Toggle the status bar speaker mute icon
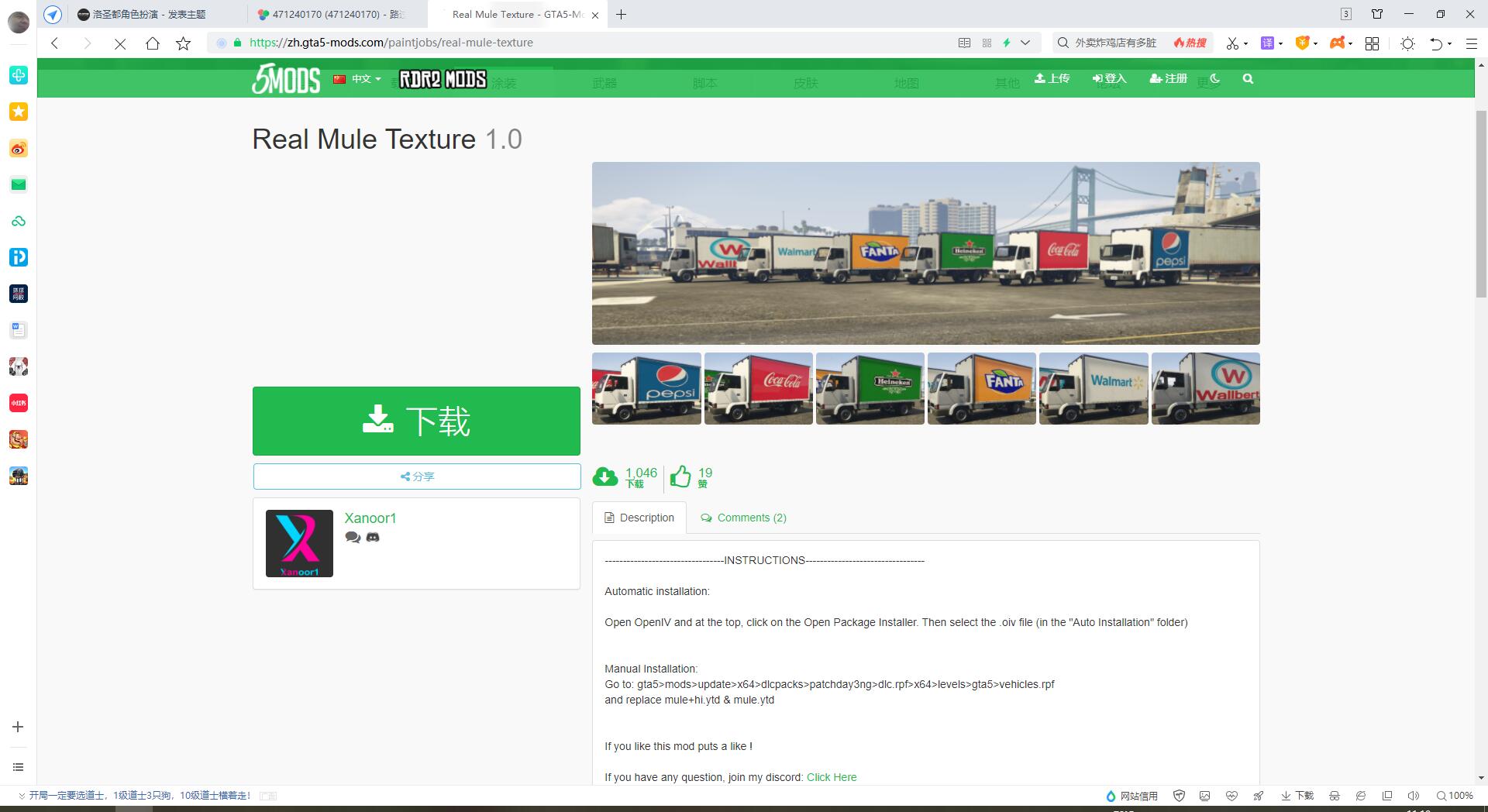The image size is (1488, 812). 1414,796
